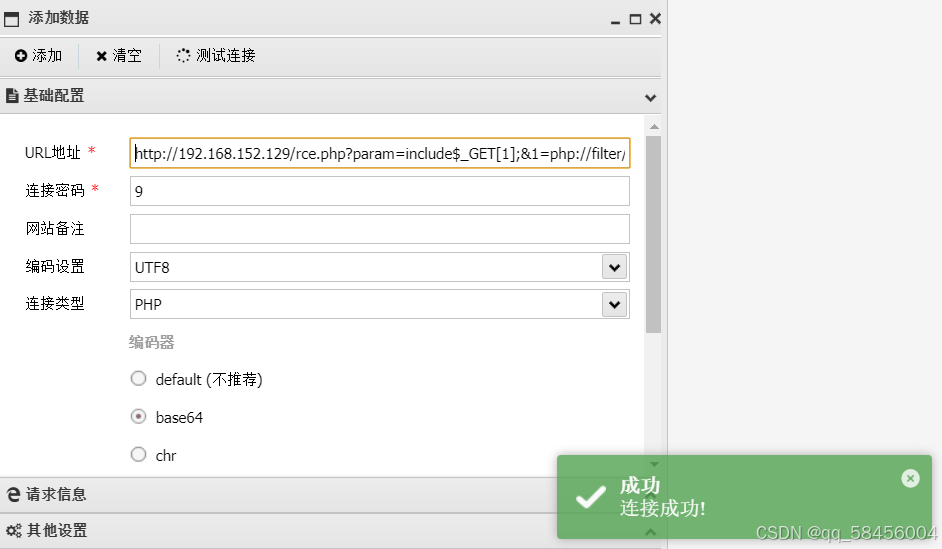Screen dimensions: 942x549
Task: Click the 测试连接 test connection button
Action: [x=216, y=56]
